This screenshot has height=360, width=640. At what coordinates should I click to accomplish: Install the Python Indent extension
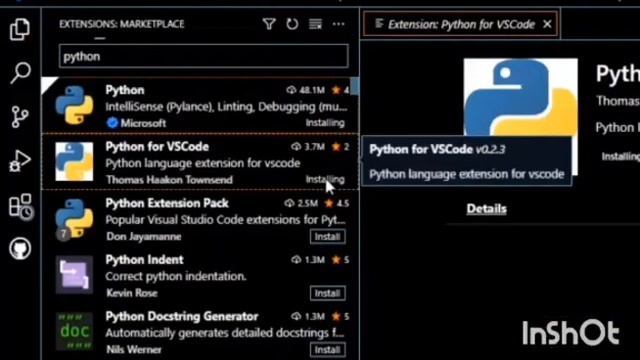327,293
